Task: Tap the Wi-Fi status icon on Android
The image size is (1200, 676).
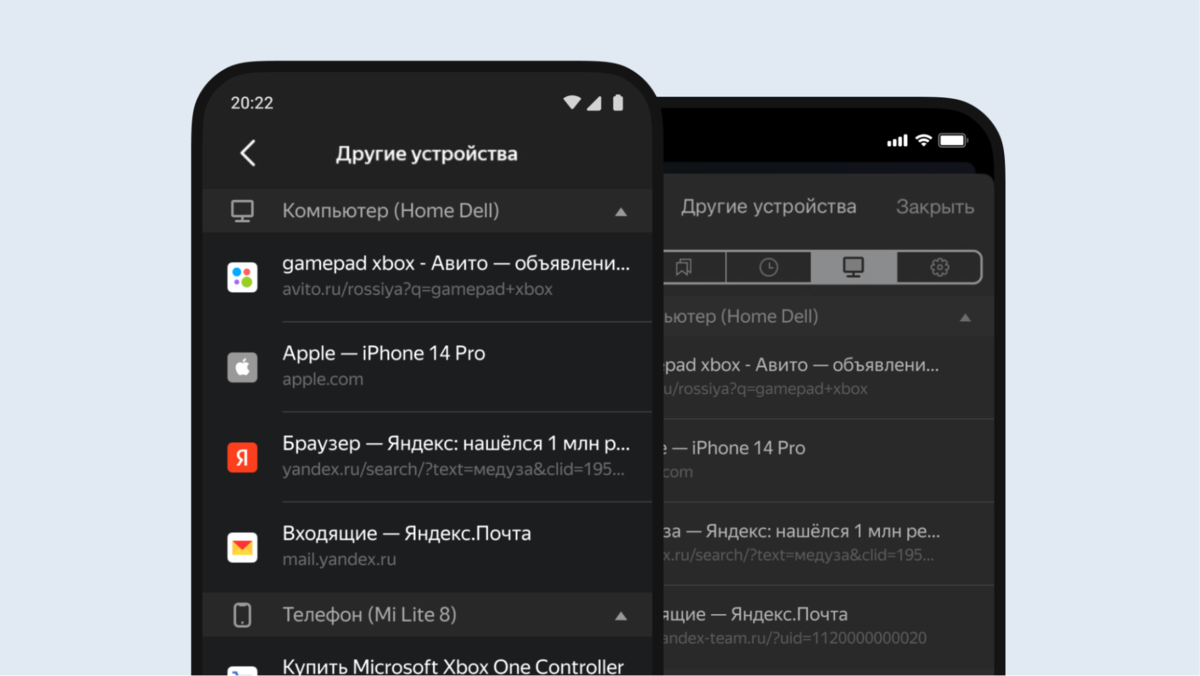Action: [572, 102]
